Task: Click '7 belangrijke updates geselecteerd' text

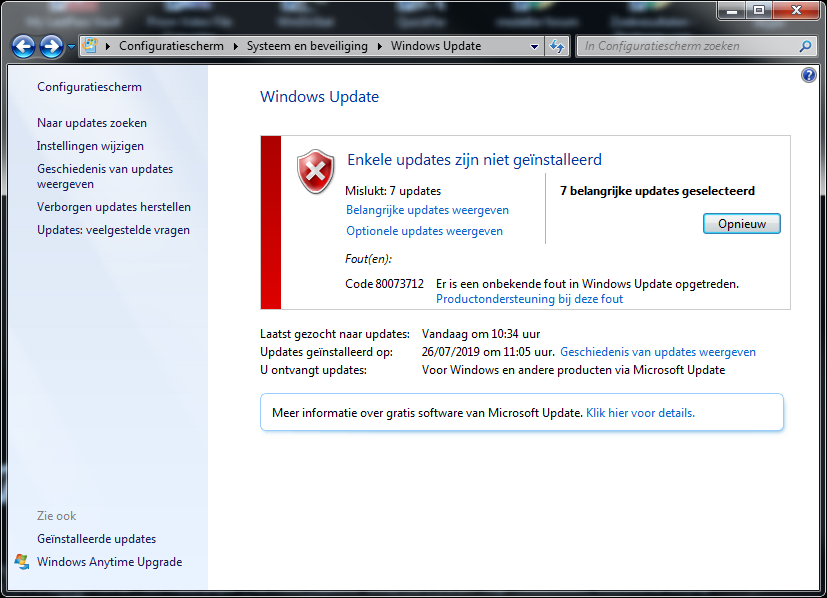Action: click(657, 191)
